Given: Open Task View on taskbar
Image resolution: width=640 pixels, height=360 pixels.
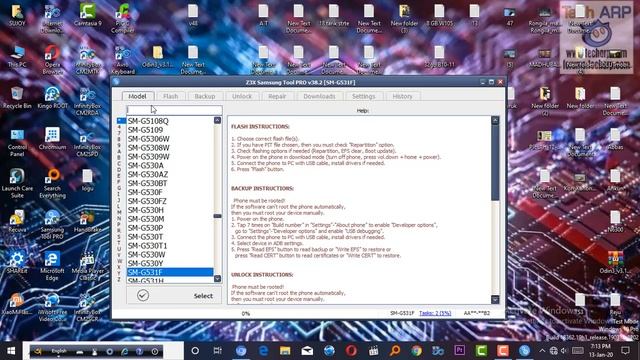Looking at the screenshot, I should coord(218,351).
